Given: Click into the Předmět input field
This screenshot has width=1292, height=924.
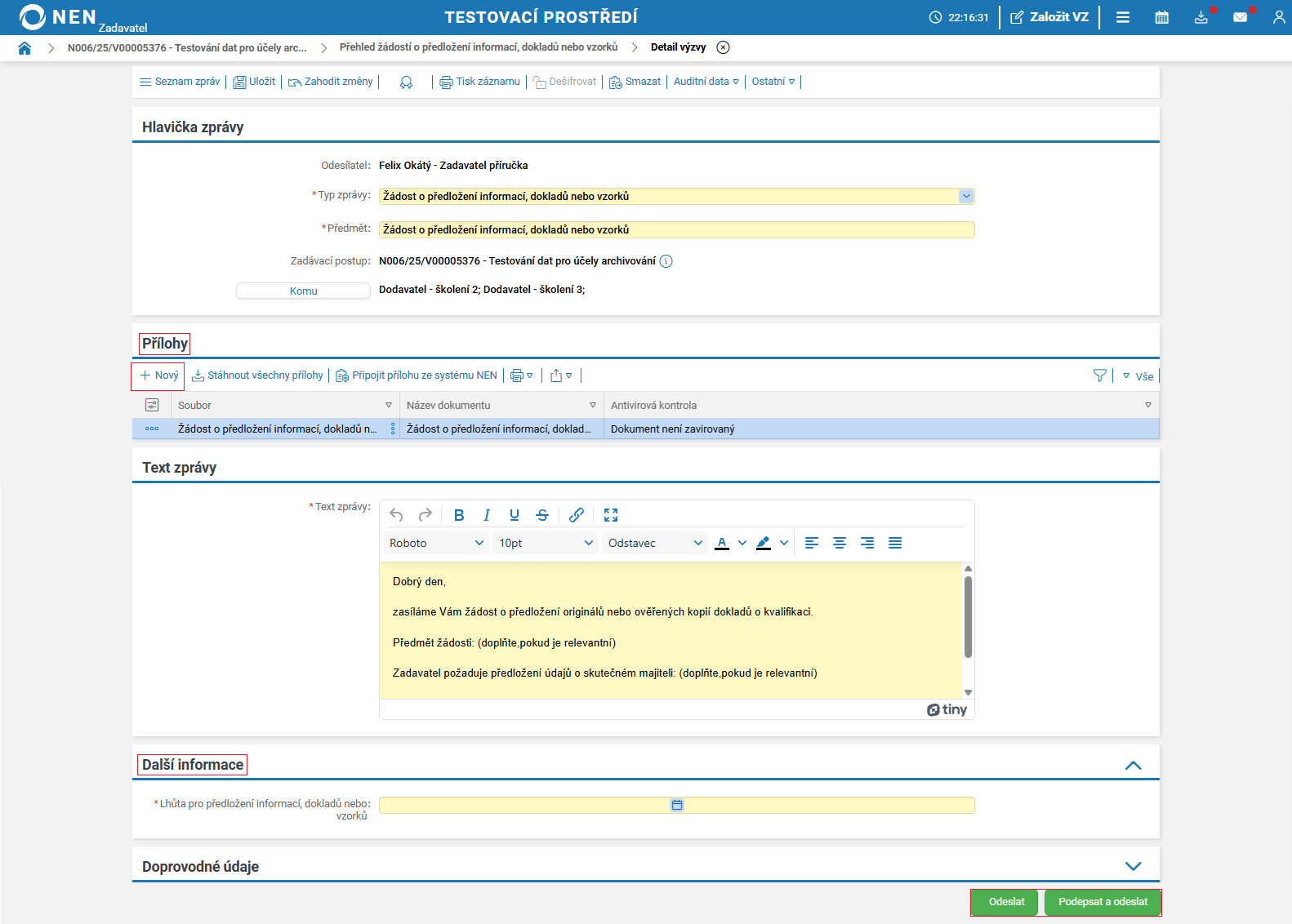Looking at the screenshot, I should pyautogui.click(x=676, y=230).
